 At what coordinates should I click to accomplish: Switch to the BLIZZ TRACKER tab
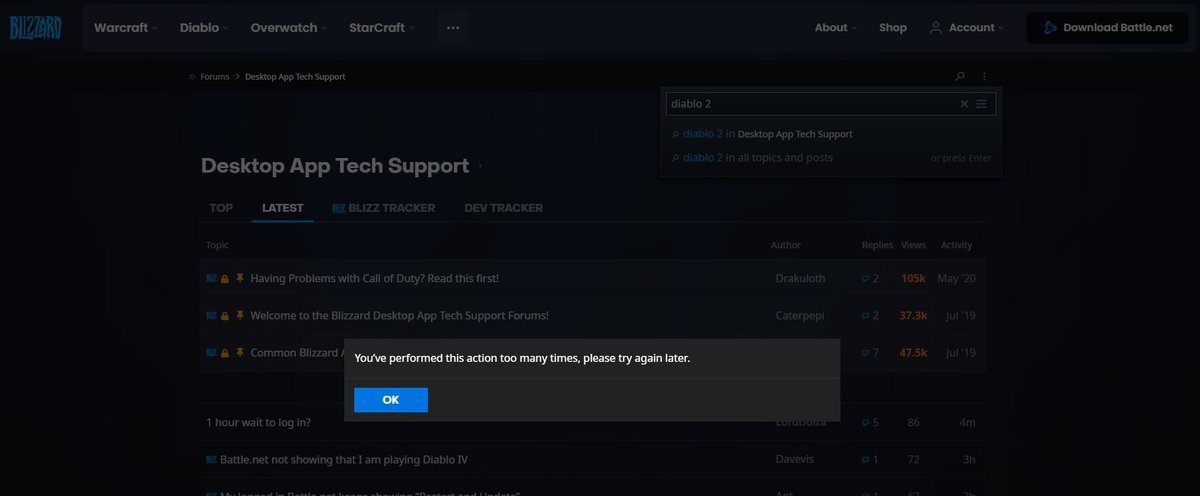384,208
